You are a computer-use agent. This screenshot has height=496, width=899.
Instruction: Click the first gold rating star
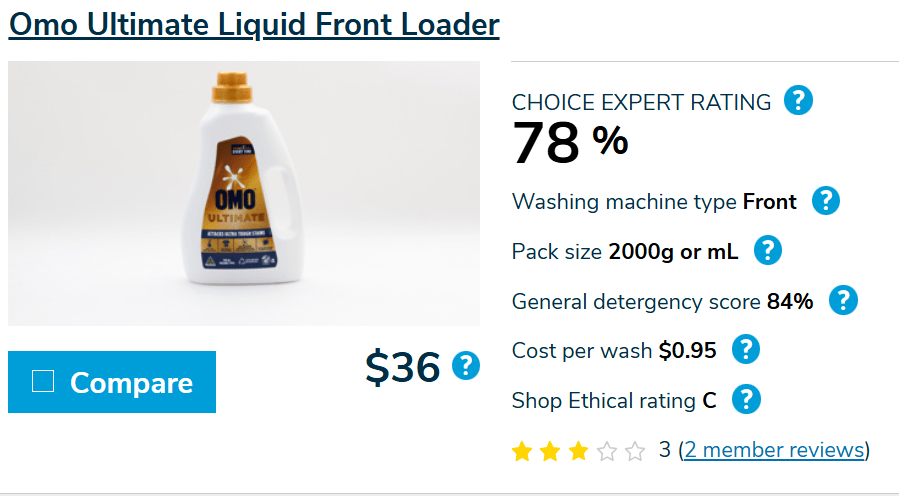point(521,452)
